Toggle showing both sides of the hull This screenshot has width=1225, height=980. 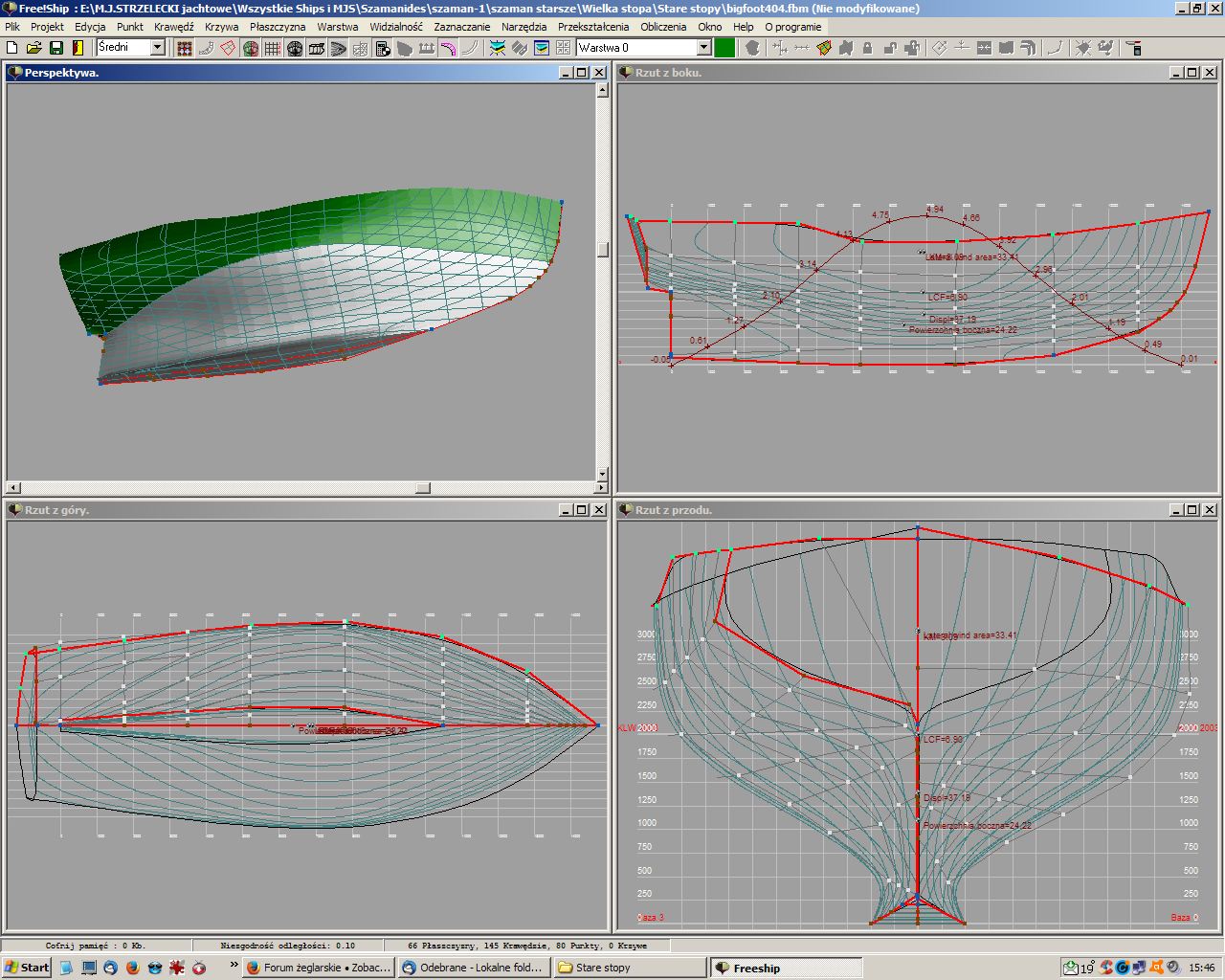(251, 48)
